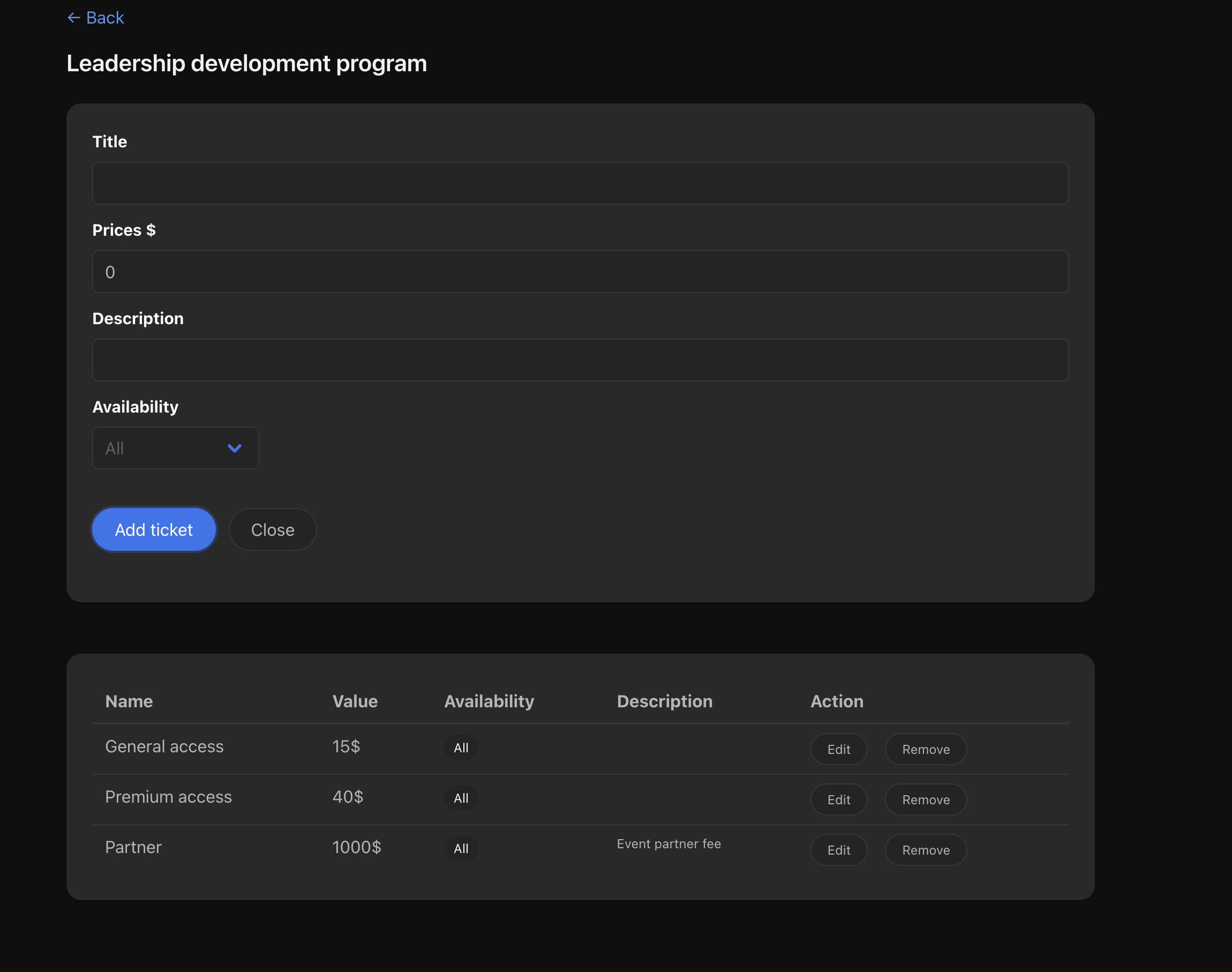Remove the Partner ticket
The height and width of the screenshot is (972, 1232).
[925, 850]
